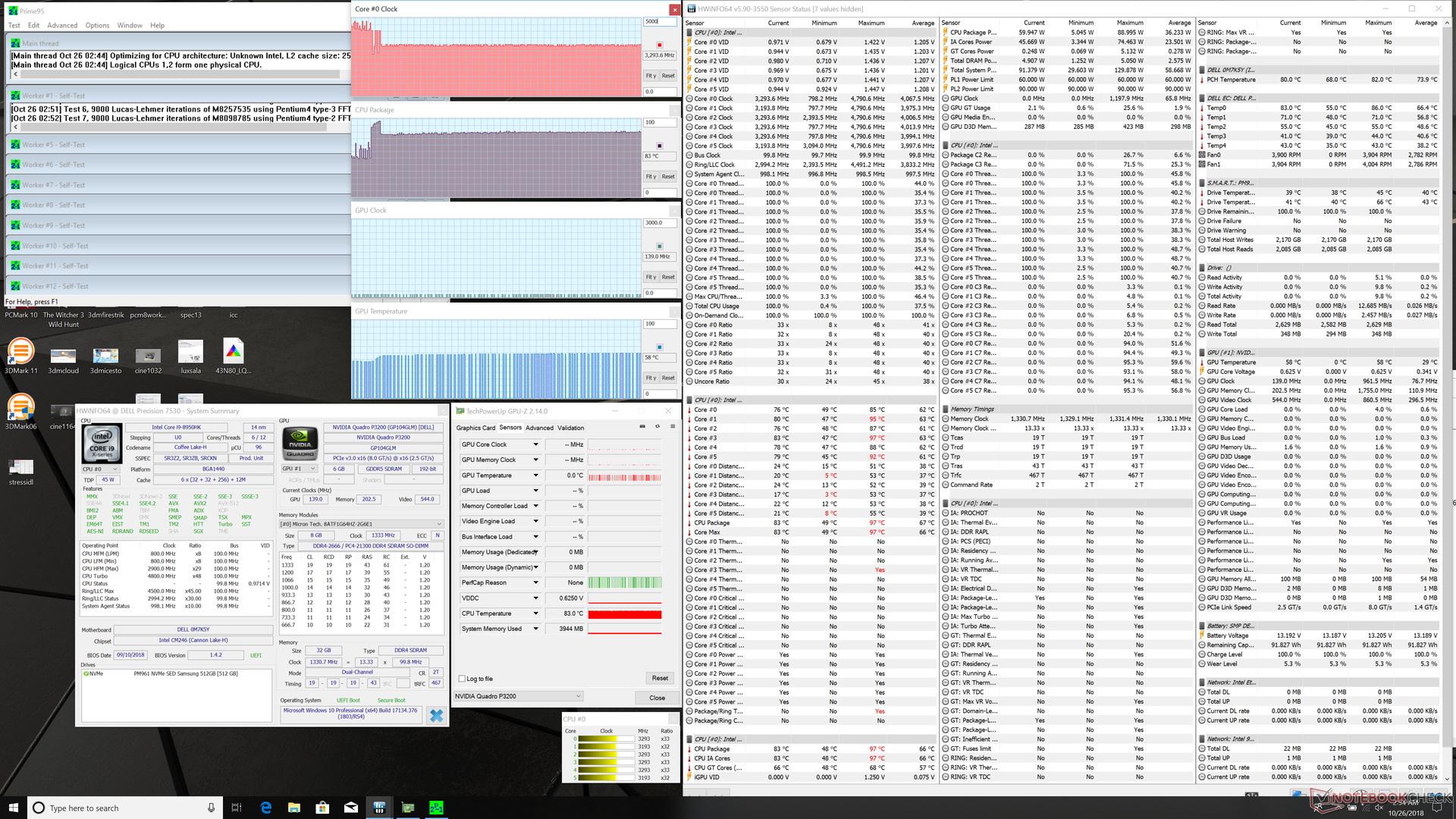Click red color swatch in Core #0 Clock graph
The image size is (1456, 819).
659,45
